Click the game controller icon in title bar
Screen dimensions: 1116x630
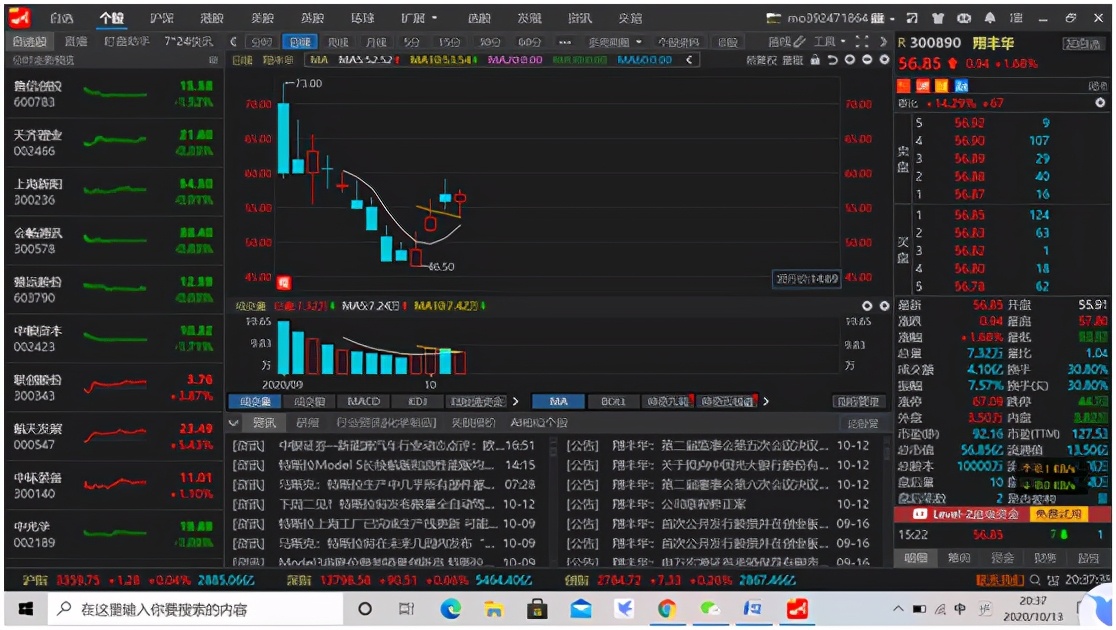tap(964, 18)
